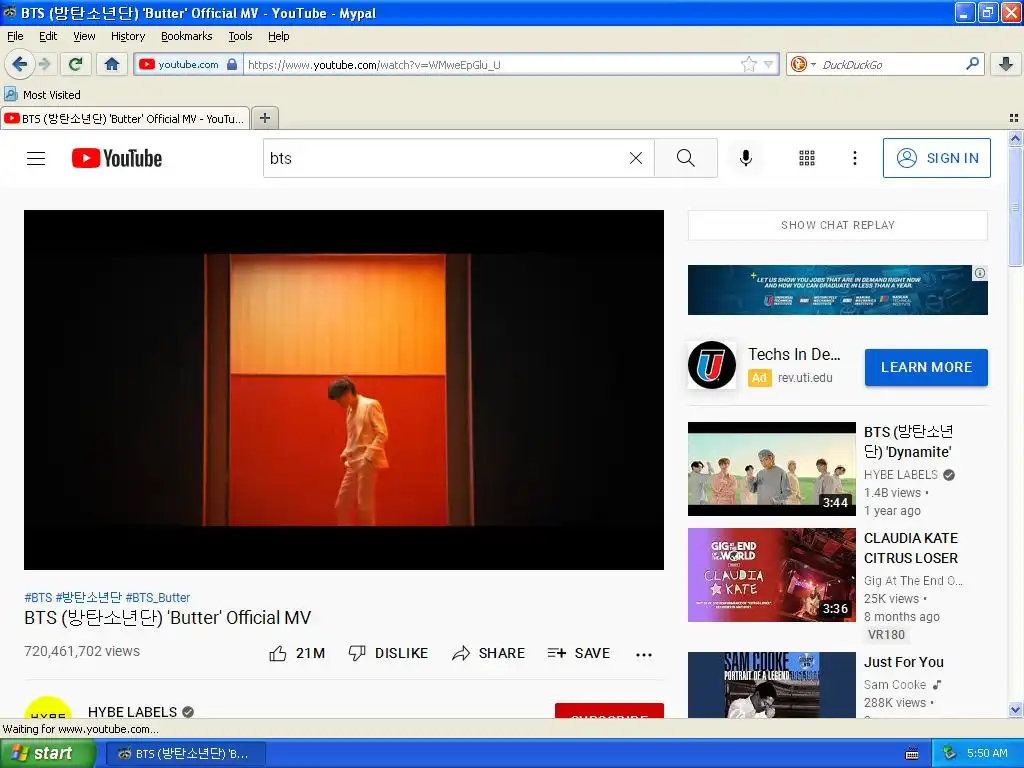Click the list all tabs icon
Image resolution: width=1024 pixels, height=768 pixels.
[x=1014, y=118]
